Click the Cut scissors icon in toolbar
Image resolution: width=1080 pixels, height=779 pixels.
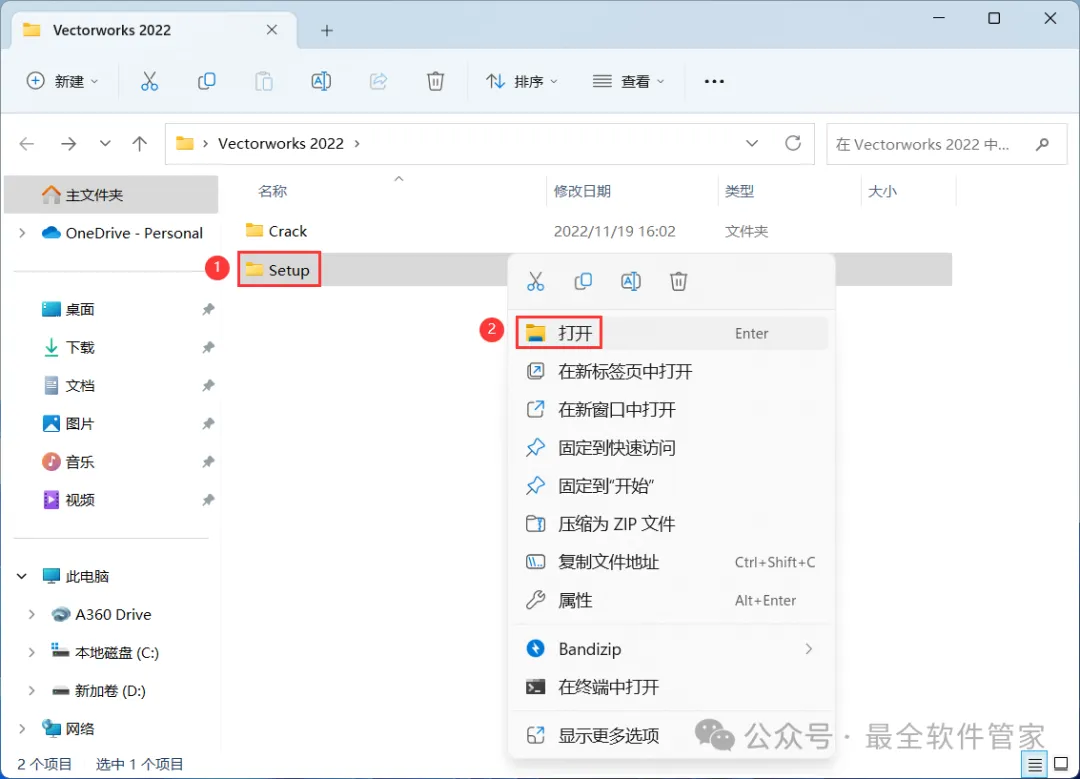[149, 81]
